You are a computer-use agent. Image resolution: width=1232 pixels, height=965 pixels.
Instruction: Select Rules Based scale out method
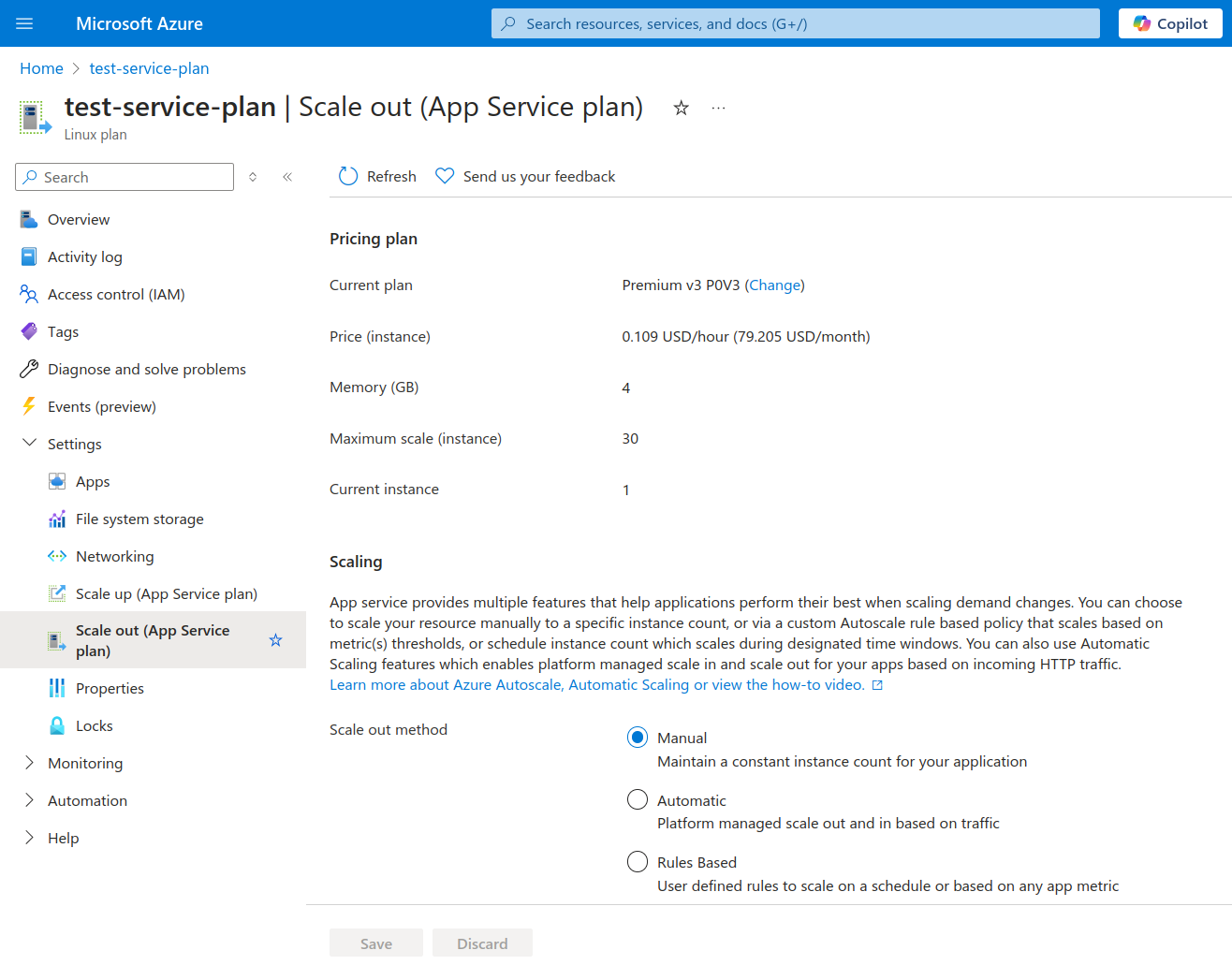coord(638,861)
